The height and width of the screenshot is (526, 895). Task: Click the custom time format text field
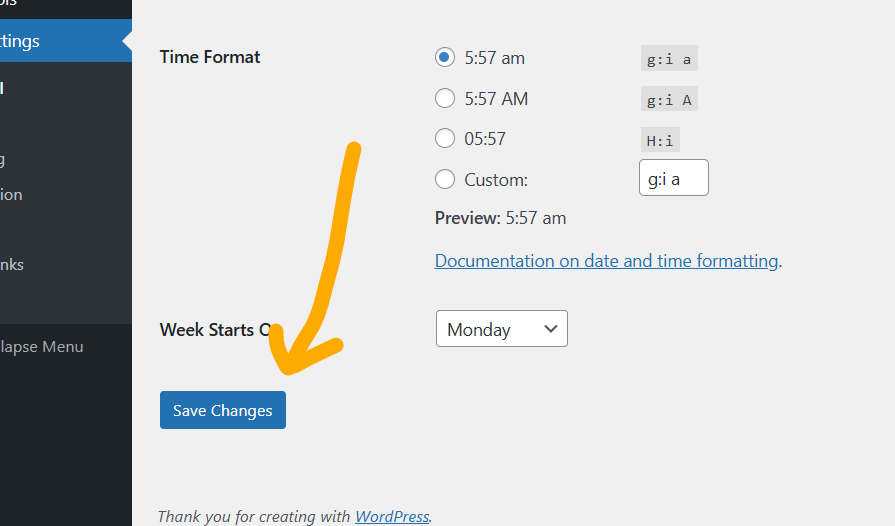click(673, 179)
